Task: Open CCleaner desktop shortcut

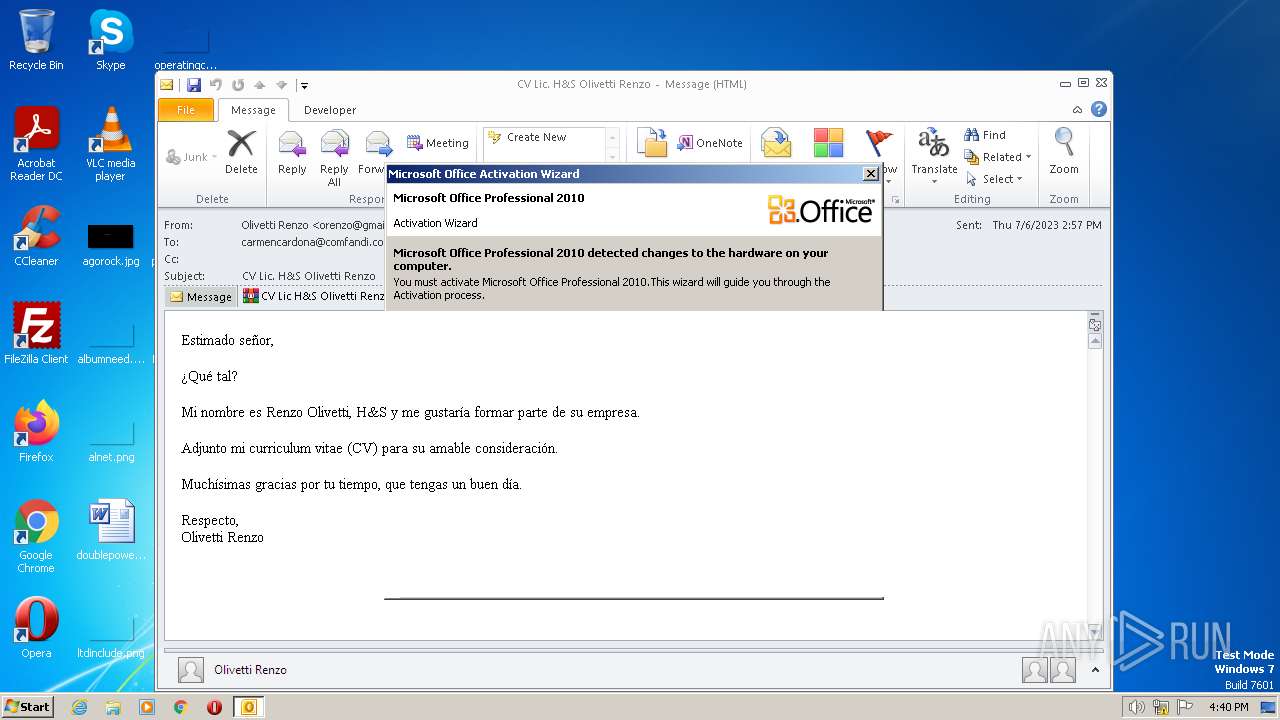Action: point(36,236)
